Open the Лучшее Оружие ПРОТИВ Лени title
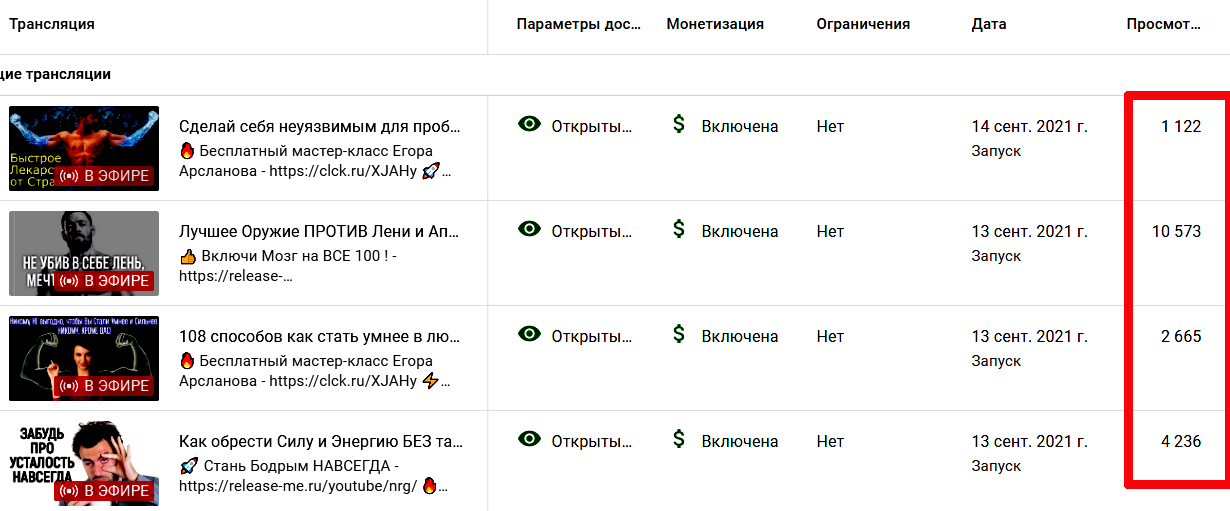Viewport: 1230px width, 511px height. pyautogui.click(x=320, y=231)
